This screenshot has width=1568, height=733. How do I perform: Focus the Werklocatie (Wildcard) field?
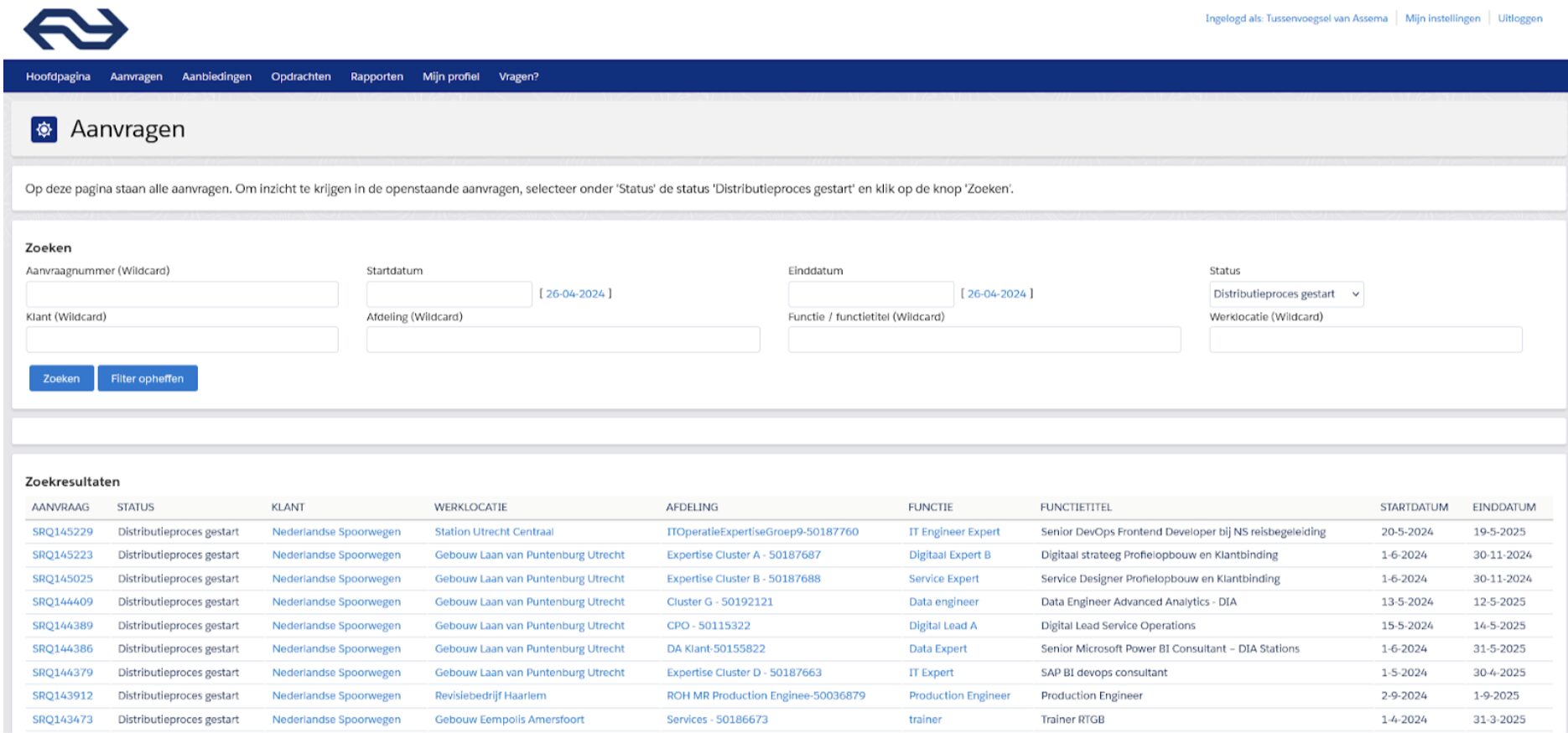click(x=1365, y=340)
